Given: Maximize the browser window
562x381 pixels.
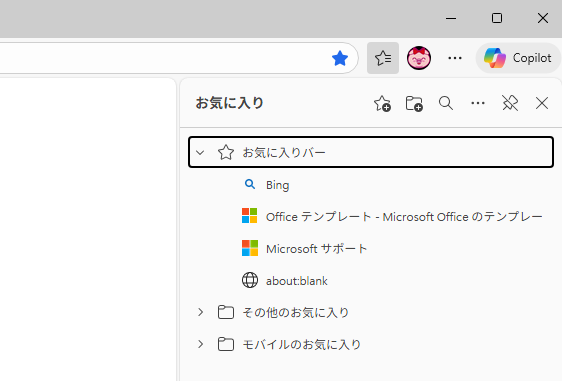Looking at the screenshot, I should [497, 18].
